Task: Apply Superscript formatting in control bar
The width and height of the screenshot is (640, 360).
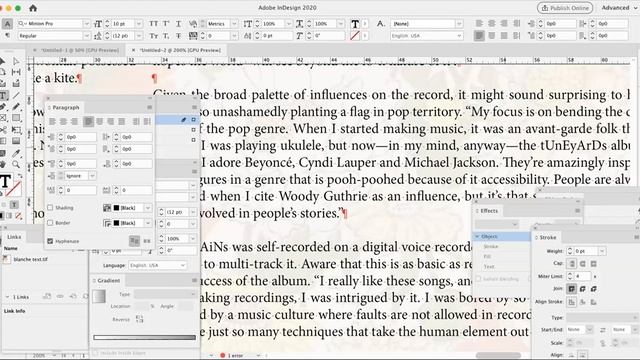Action: (166, 24)
